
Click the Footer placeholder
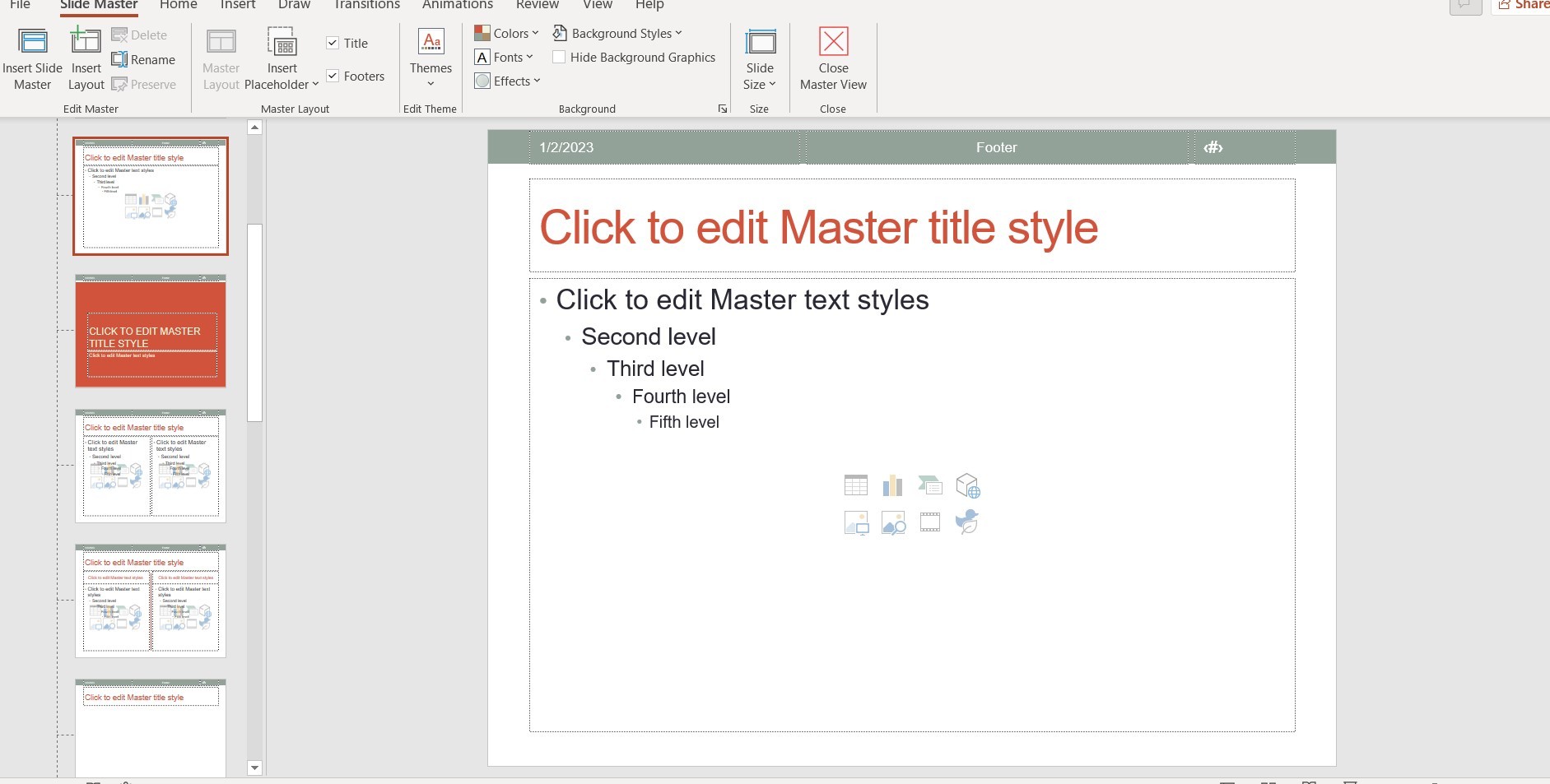pyautogui.click(x=997, y=147)
